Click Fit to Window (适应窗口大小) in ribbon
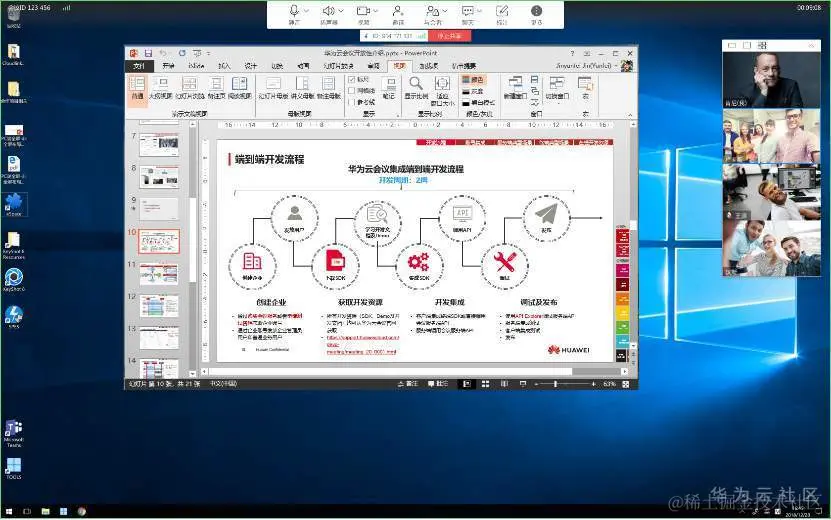 click(443, 90)
